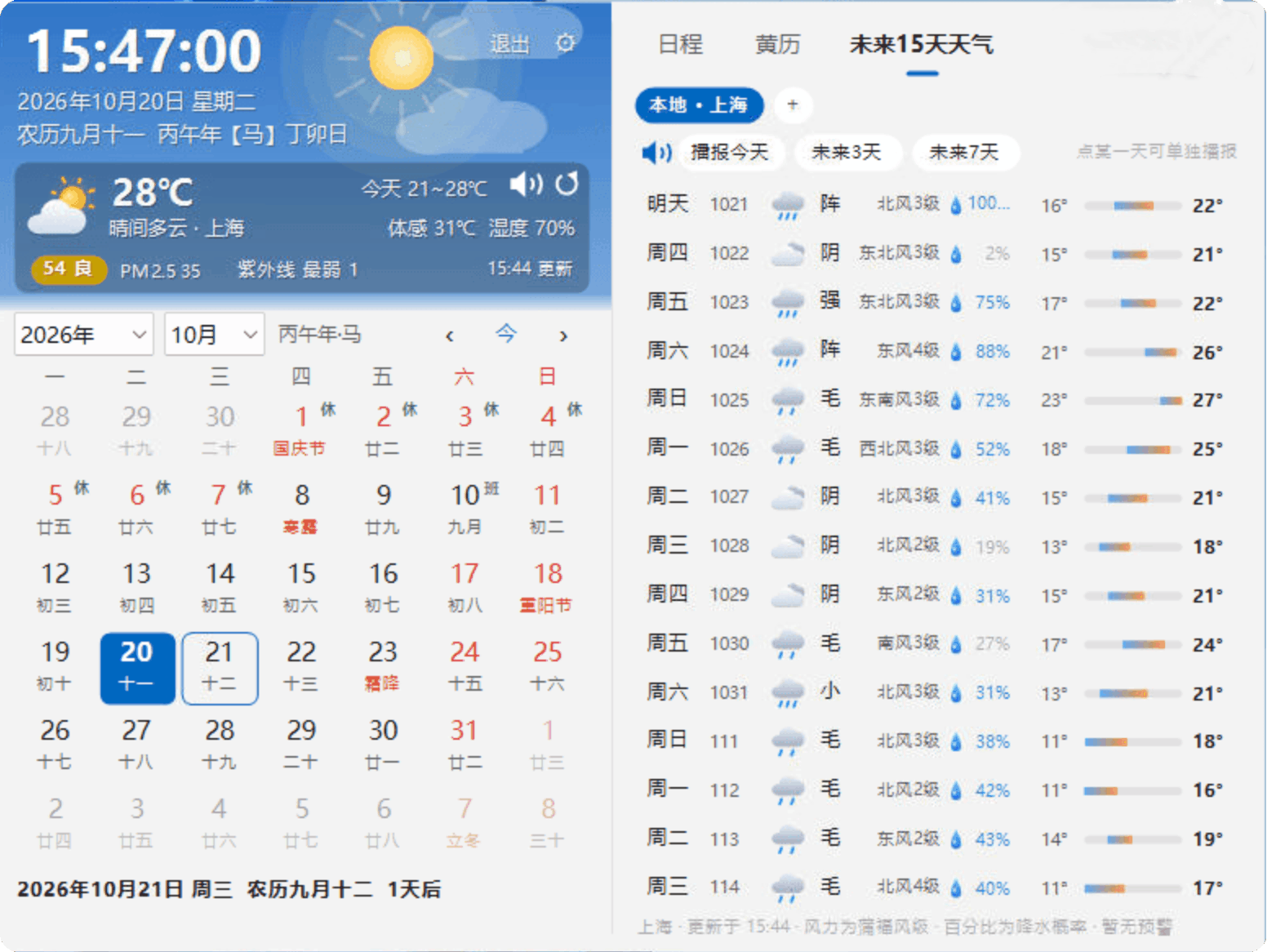Click the 2026年10月21日 周三 footer text
Image resolution: width=1267 pixels, height=952 pixels.
pyautogui.click(x=125, y=889)
